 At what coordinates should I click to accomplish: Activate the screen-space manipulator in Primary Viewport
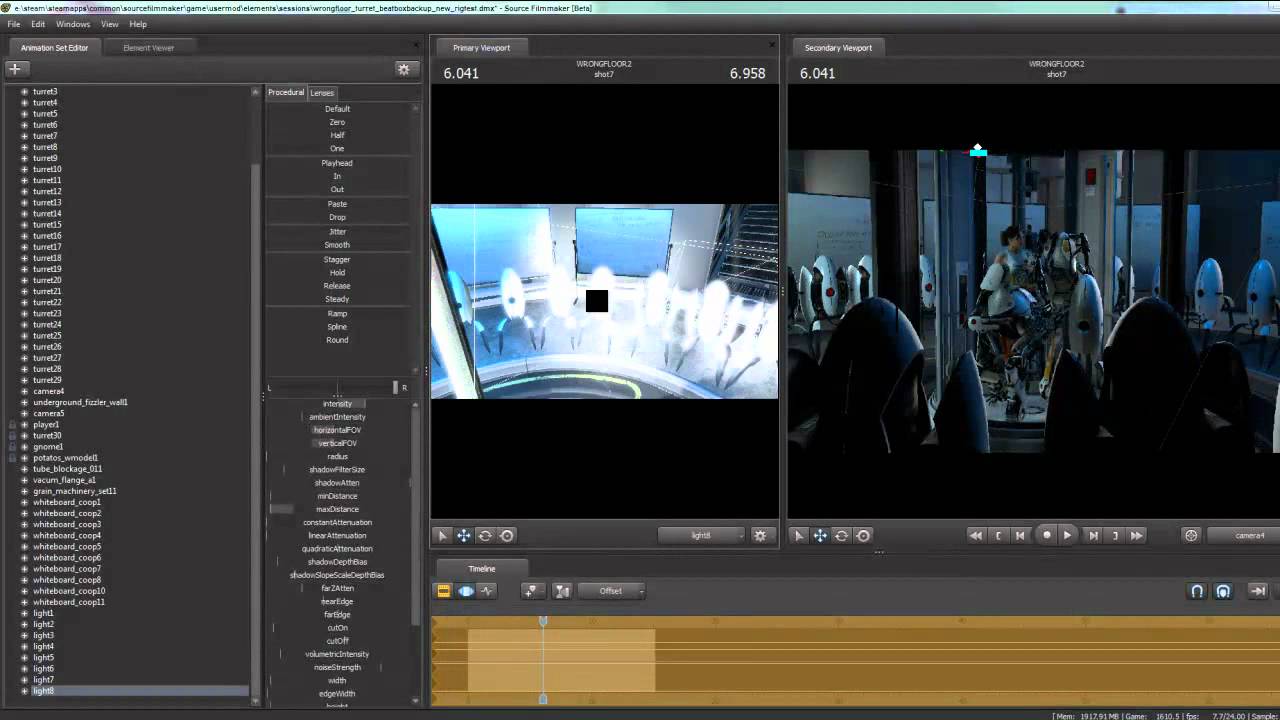click(507, 536)
